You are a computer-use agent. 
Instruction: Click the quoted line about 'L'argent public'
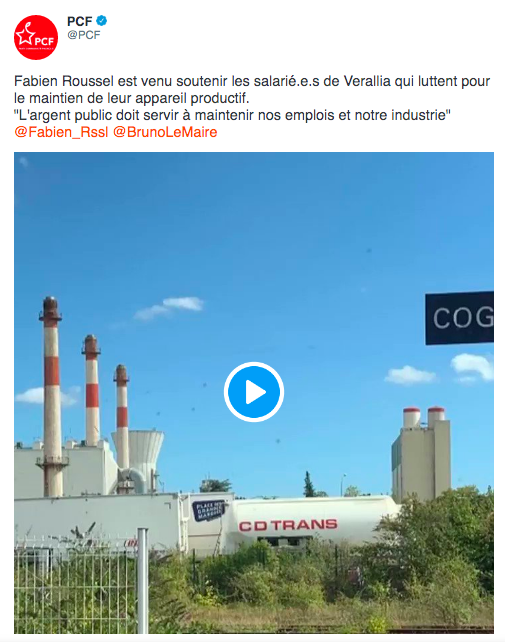pos(232,115)
